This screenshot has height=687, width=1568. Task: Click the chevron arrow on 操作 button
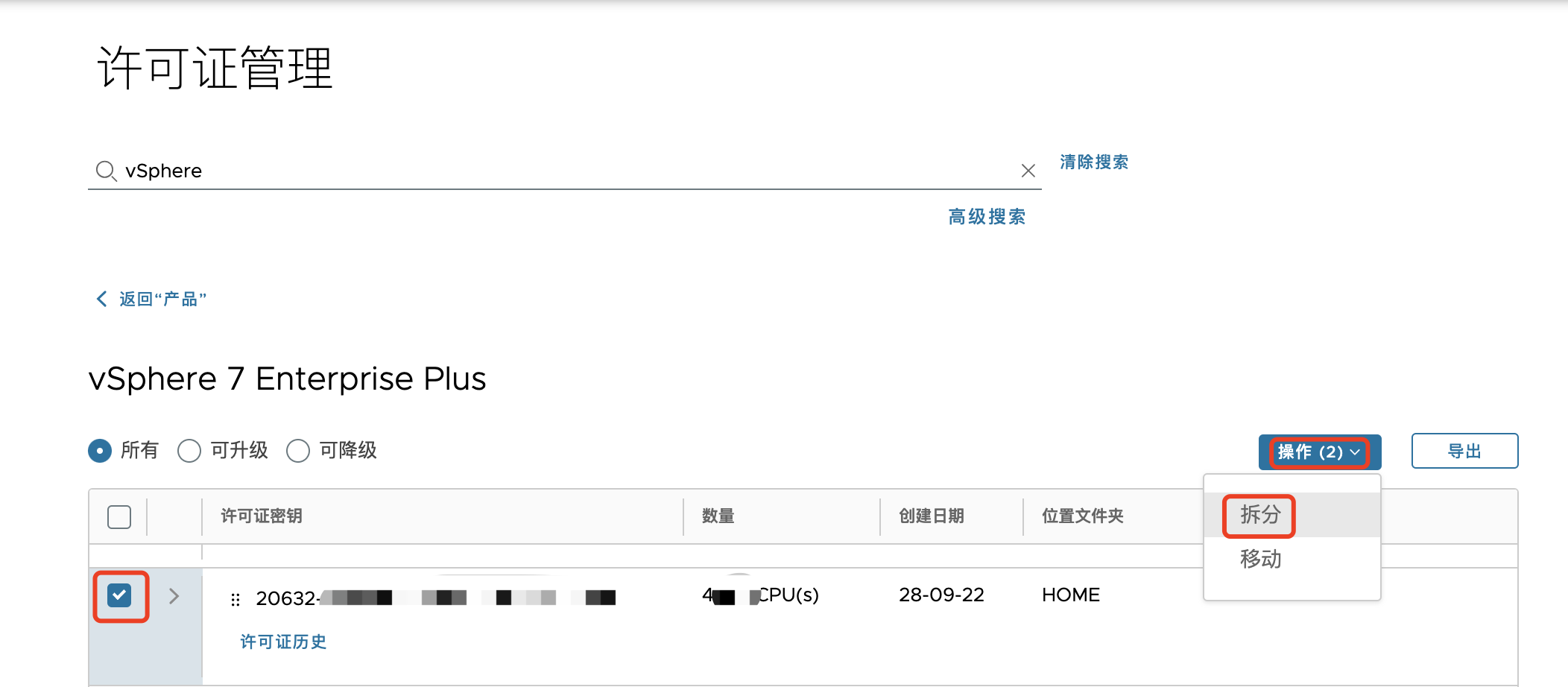coord(1355,452)
